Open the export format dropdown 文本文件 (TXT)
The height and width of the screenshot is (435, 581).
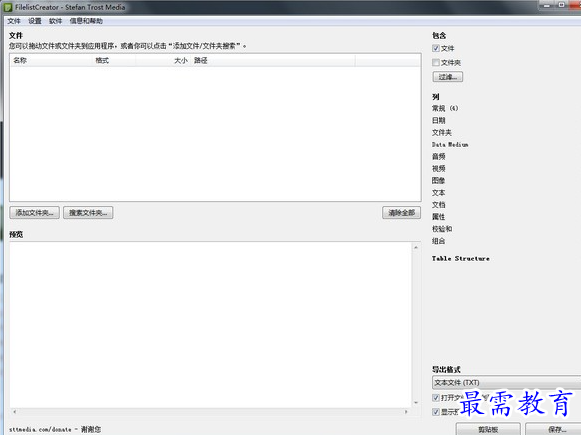(x=507, y=382)
